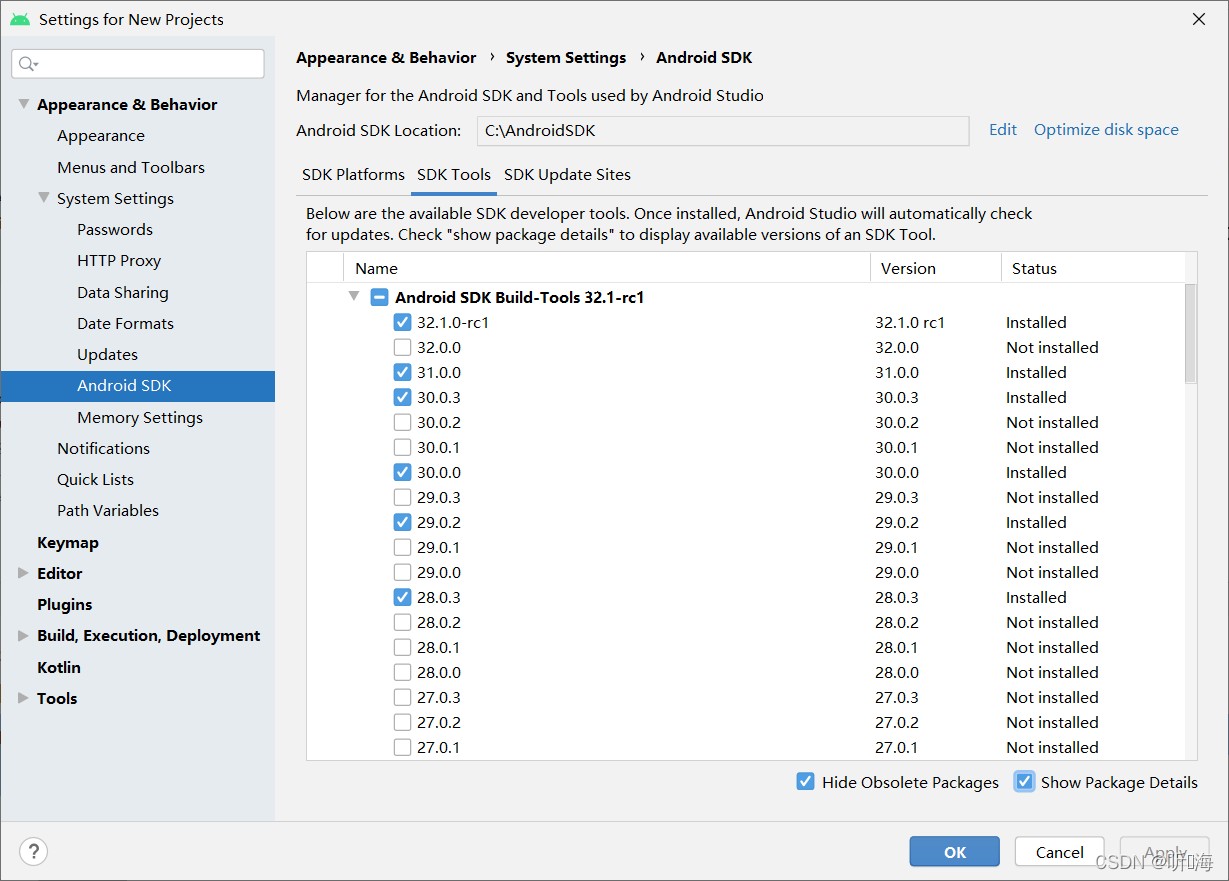Expand the Tools section arrow
This screenshot has height=881, width=1229.
(24, 698)
